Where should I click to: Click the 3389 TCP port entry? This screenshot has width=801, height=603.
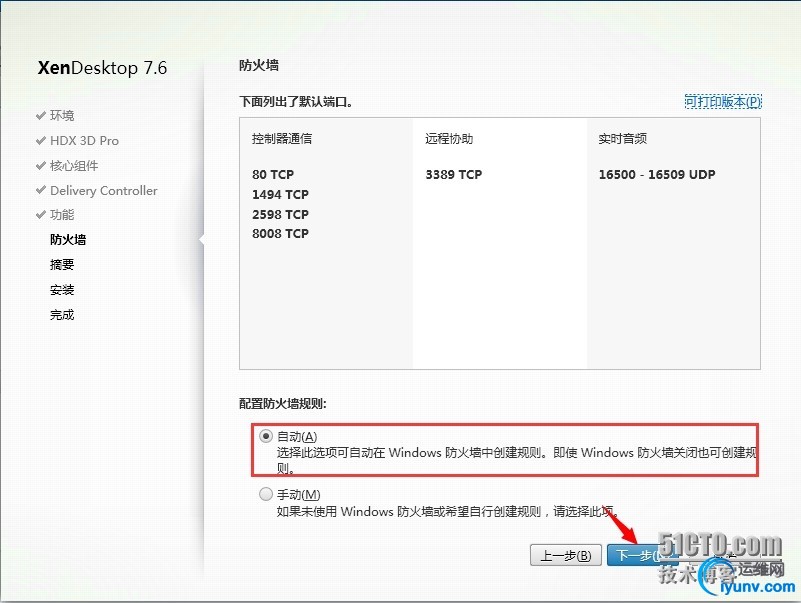point(454,175)
